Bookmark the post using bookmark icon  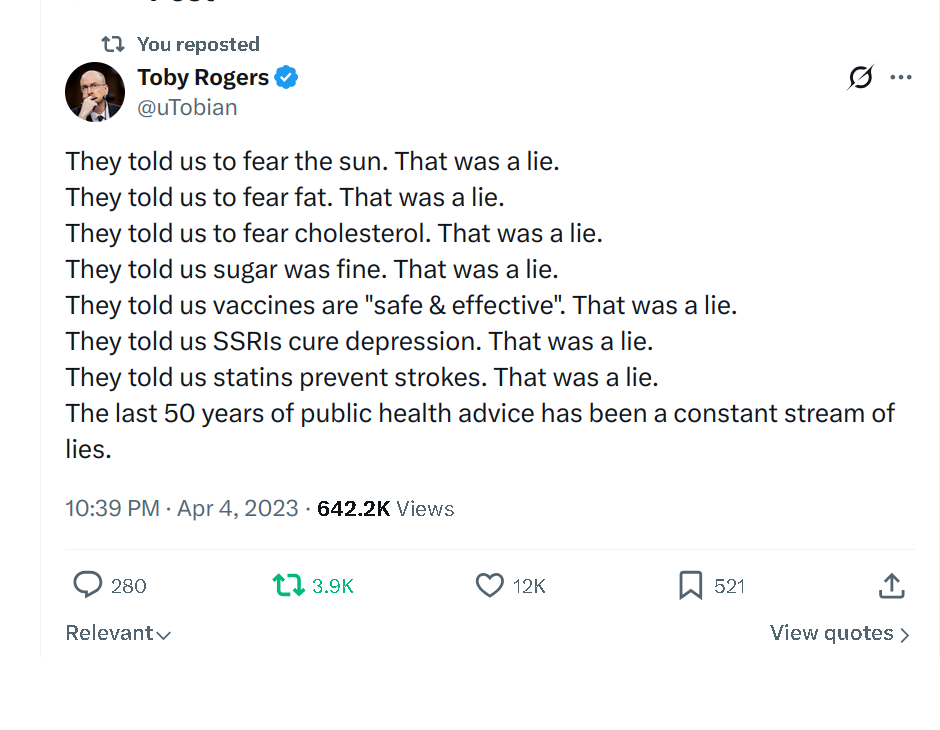click(691, 585)
